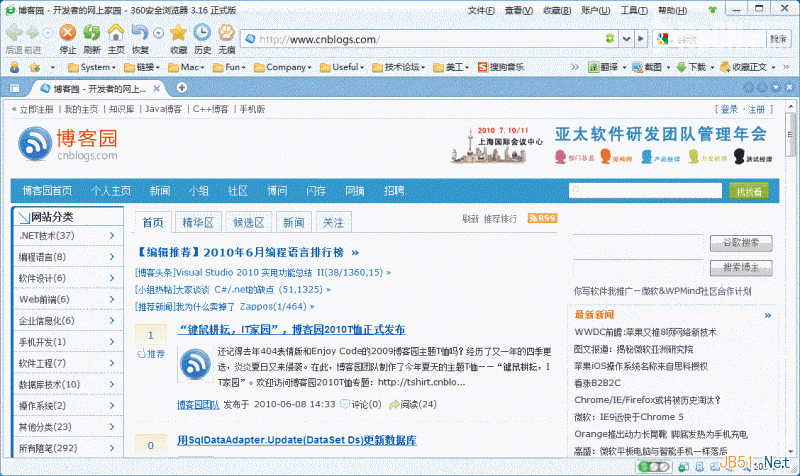Click the 新闻 item in the blue nav bar

(160, 191)
